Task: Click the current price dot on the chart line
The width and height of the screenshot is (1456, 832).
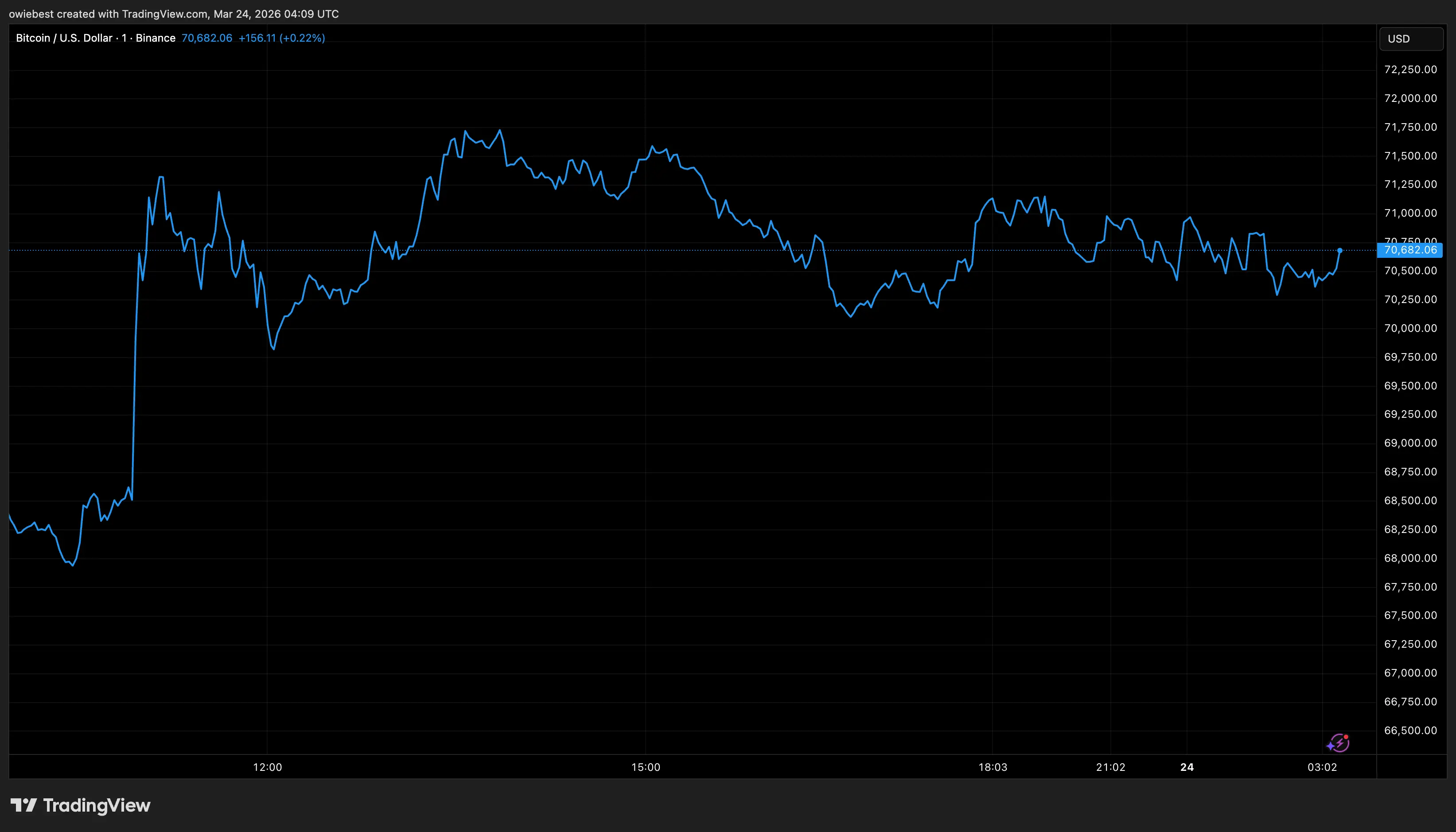Action: click(x=1340, y=250)
